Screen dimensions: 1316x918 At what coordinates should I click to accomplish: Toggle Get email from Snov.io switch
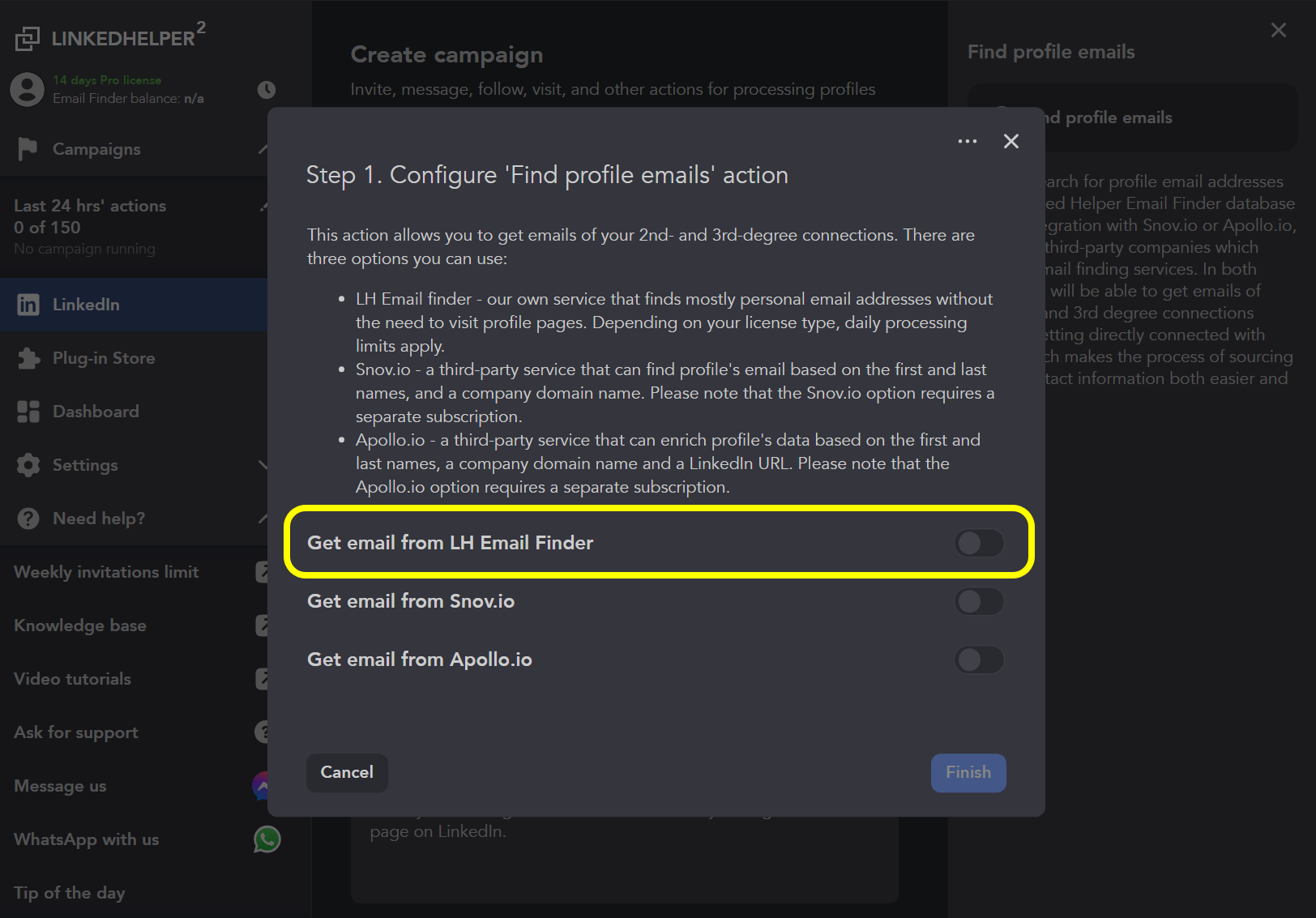click(x=979, y=601)
